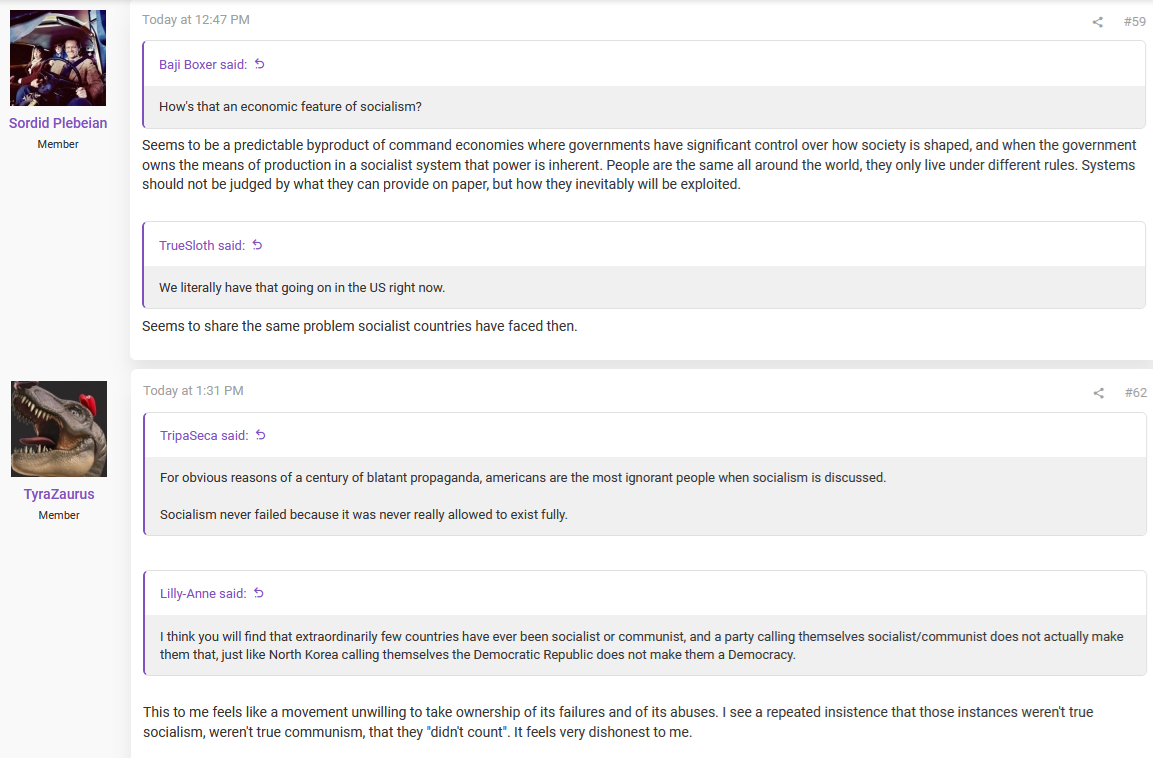Jump to Baji Boxer's quoted post arrow
The width and height of the screenshot is (1153, 758).
coord(260,64)
